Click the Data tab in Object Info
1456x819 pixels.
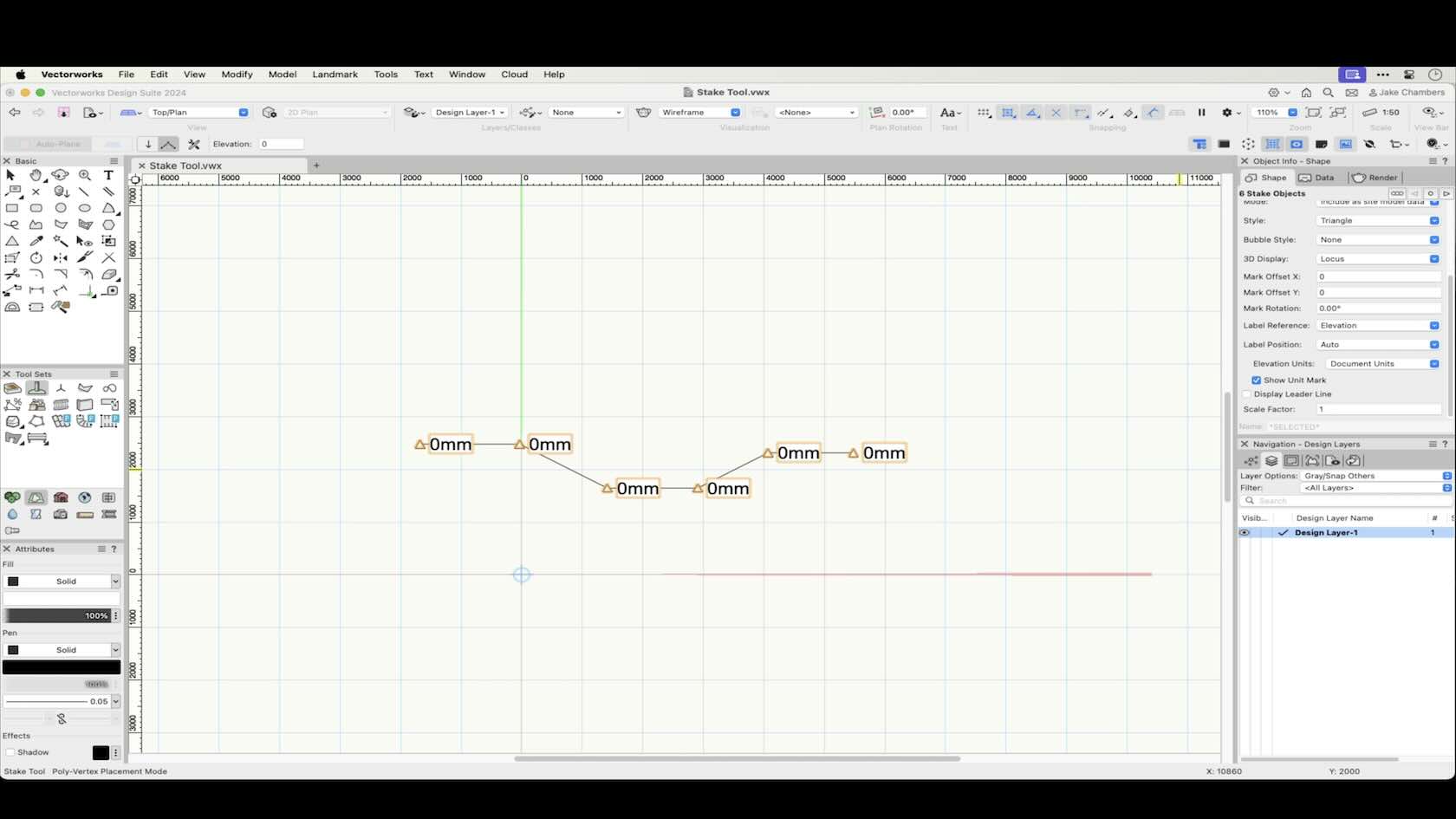pos(1316,178)
